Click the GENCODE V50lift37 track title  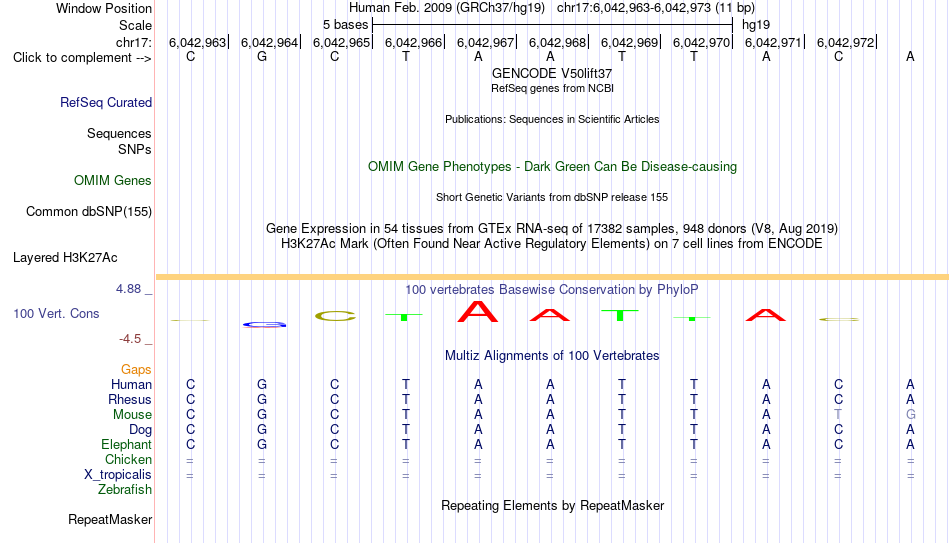pos(552,73)
